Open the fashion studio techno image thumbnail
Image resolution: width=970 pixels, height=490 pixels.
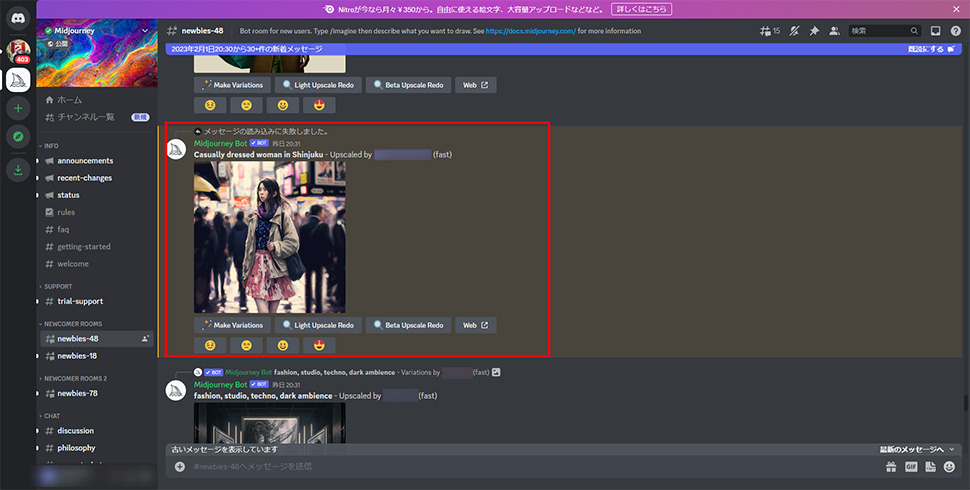[270, 423]
